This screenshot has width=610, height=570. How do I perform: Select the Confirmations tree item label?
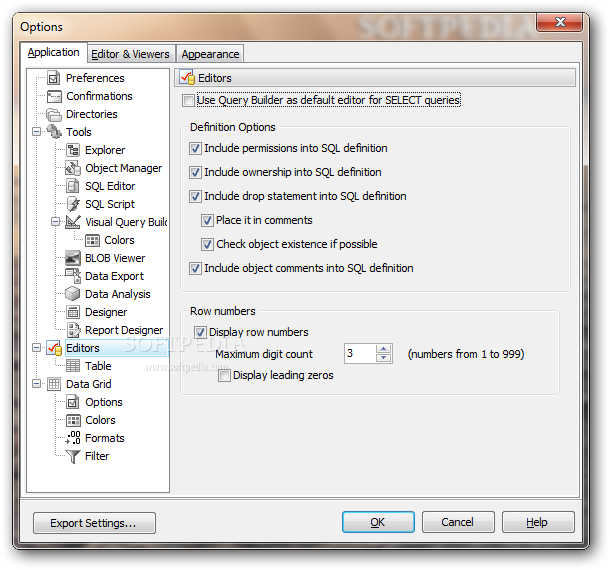coord(99,96)
